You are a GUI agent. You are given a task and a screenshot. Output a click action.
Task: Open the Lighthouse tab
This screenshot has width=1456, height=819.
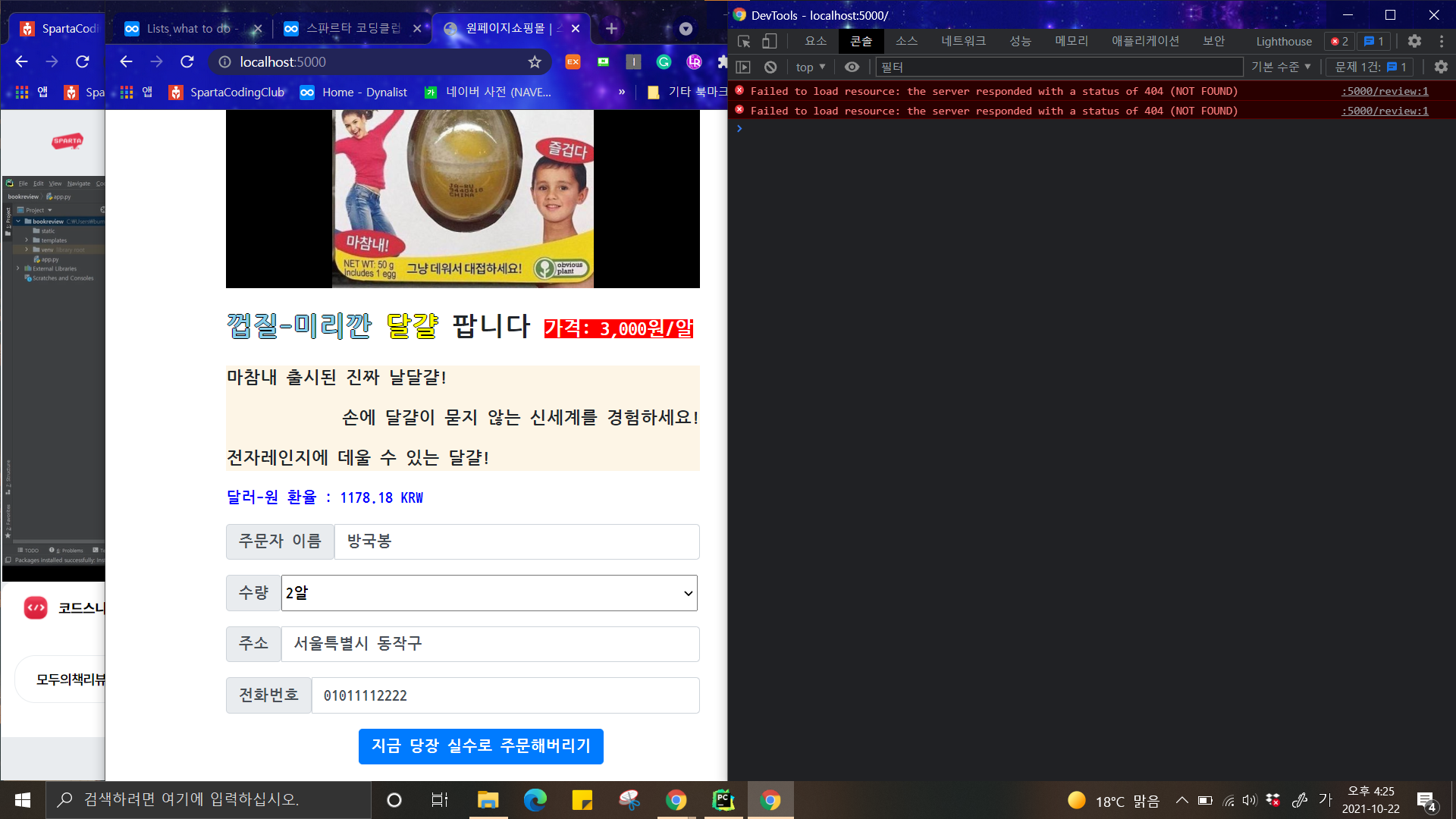tap(1283, 42)
